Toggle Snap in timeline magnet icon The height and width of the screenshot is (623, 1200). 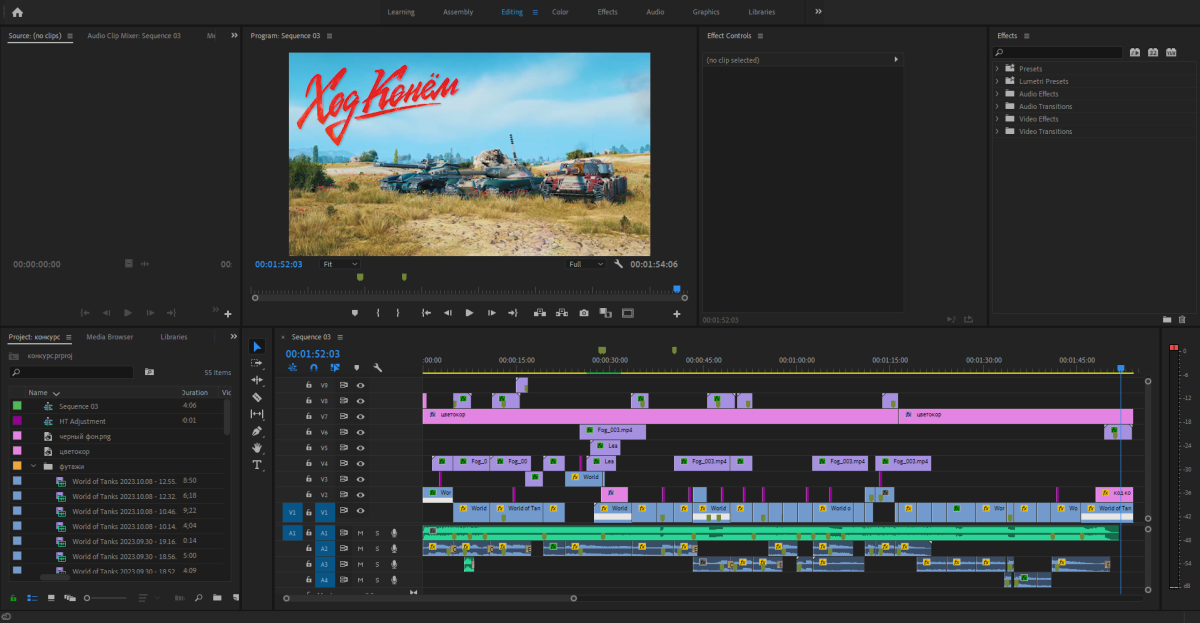point(314,368)
